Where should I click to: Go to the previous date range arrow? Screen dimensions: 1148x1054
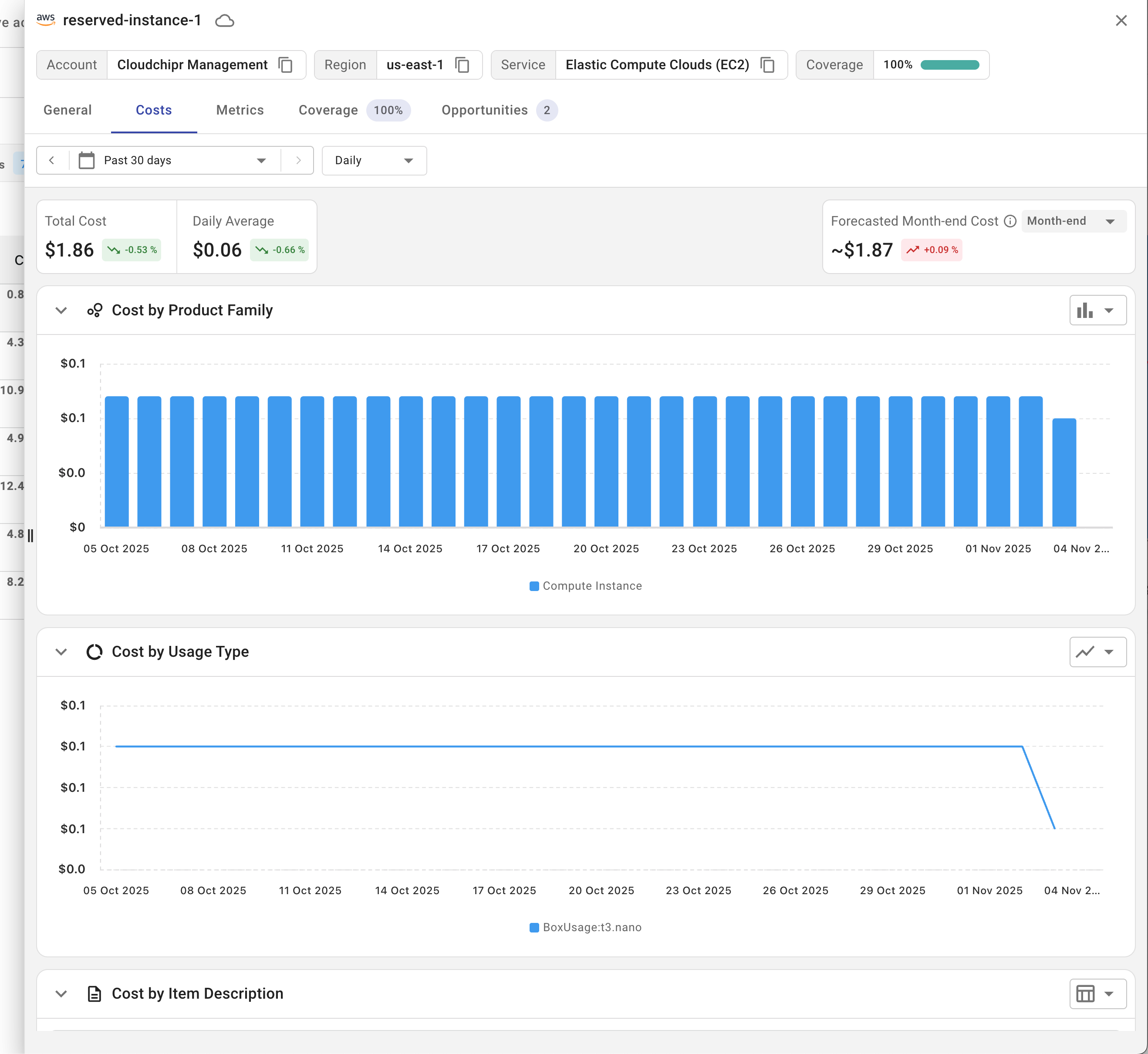[x=52, y=161]
